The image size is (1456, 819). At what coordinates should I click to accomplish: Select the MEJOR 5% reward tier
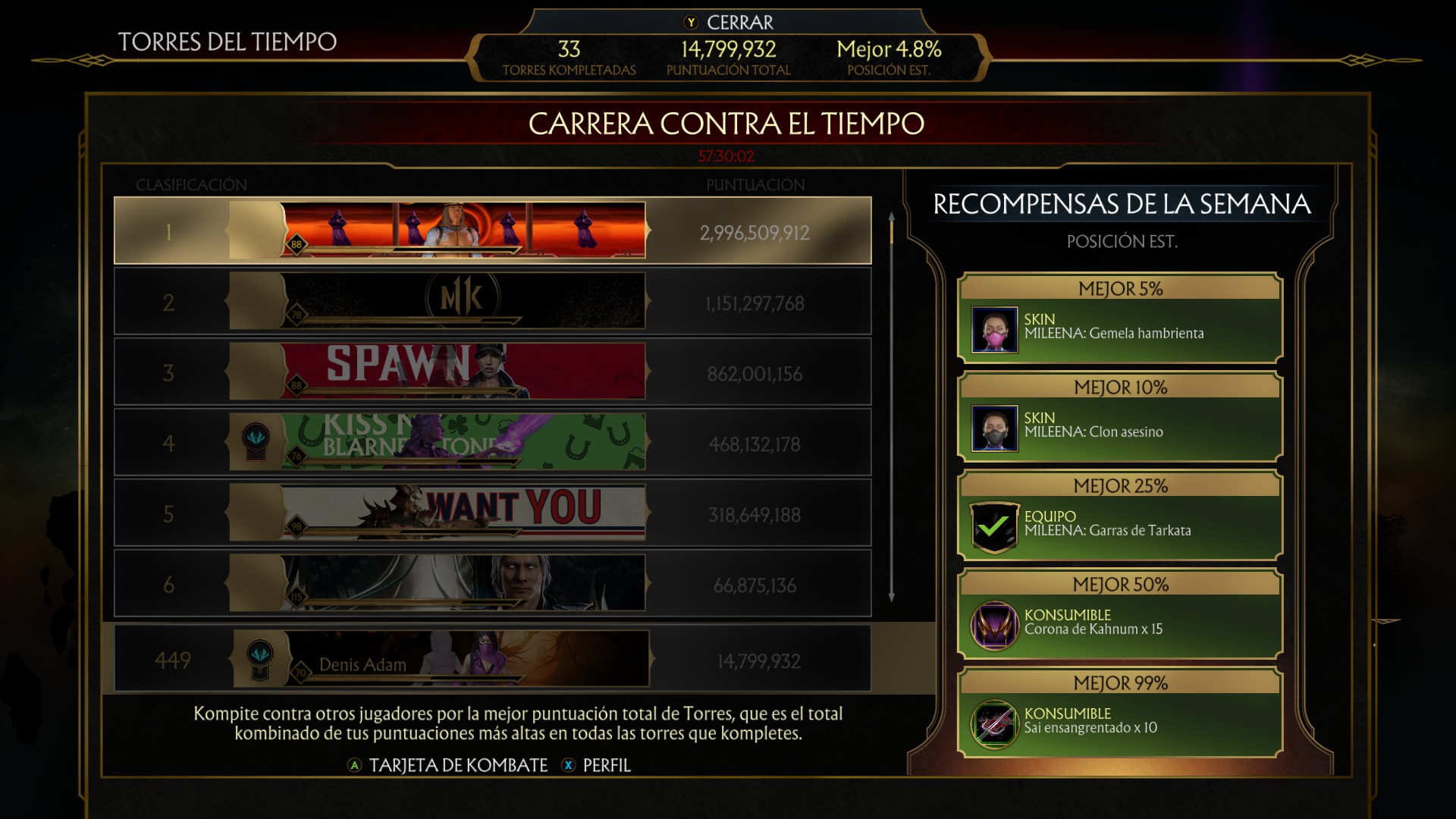pos(1120,318)
